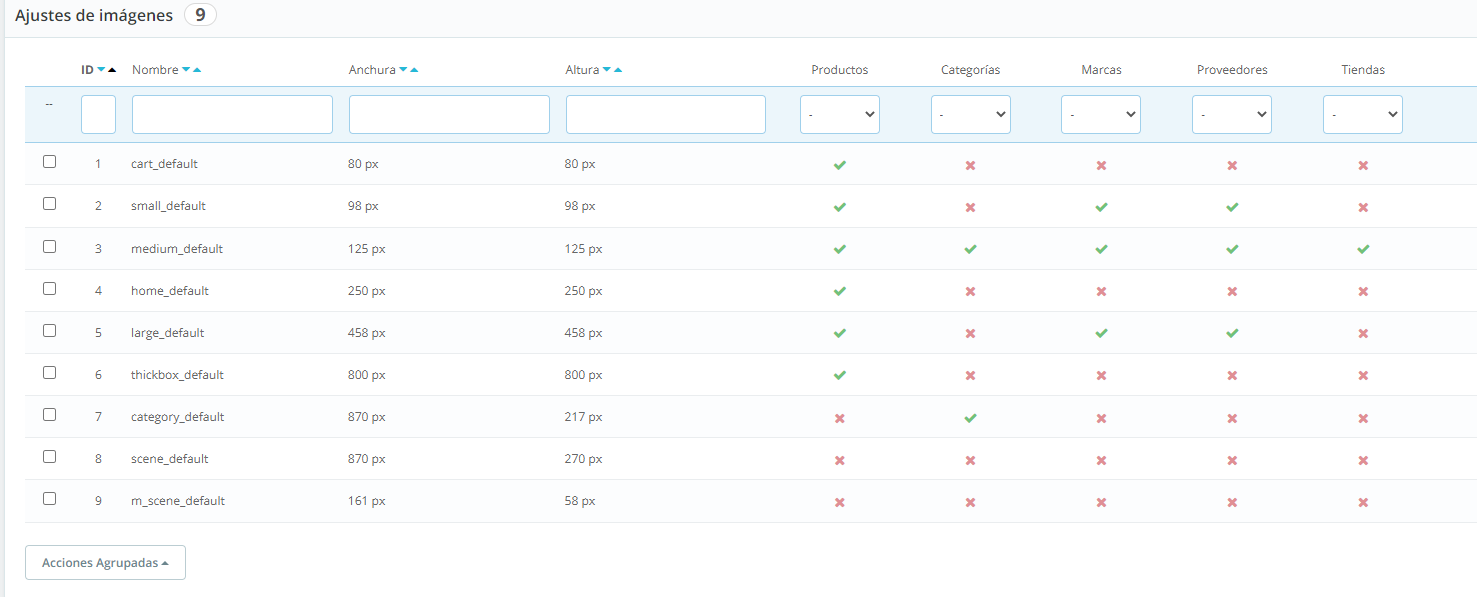Toggle Categorías cross for cart_default
This screenshot has height=597, width=1477.
970,165
